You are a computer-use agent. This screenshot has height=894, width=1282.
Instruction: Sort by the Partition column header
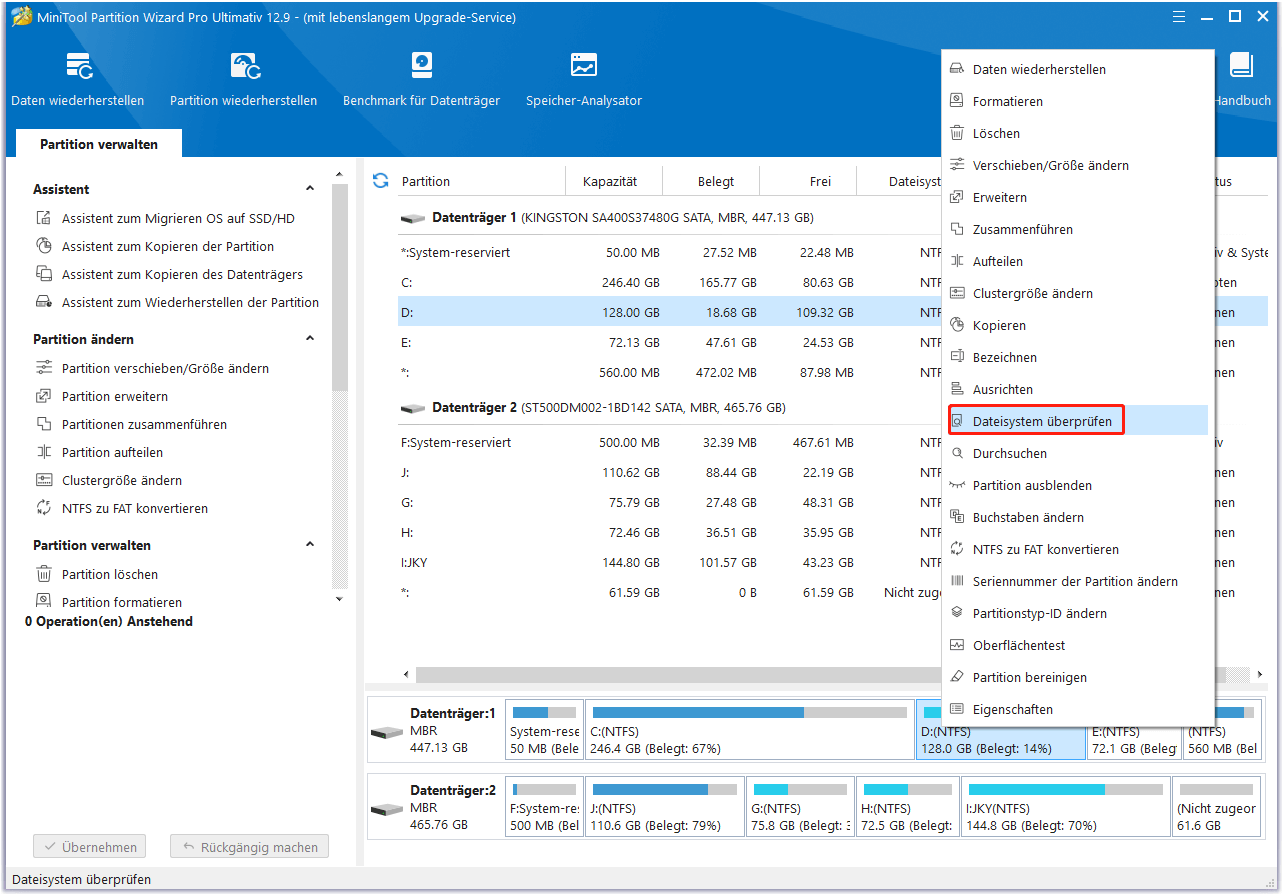point(482,181)
